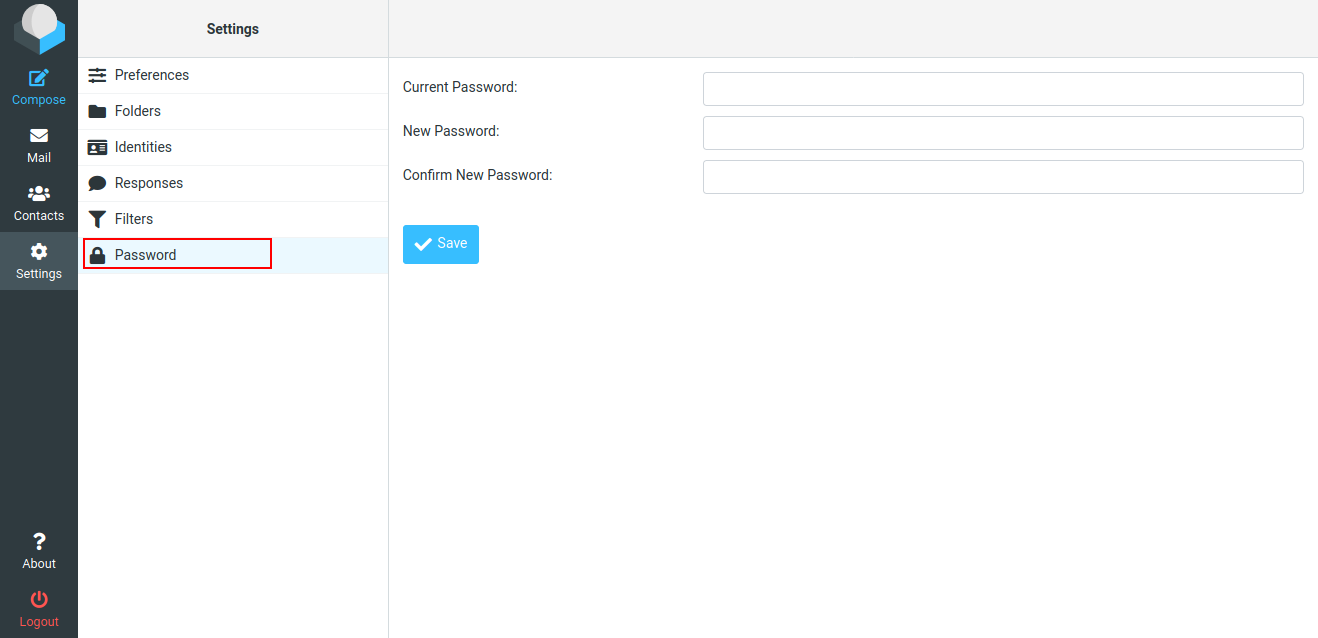This screenshot has width=1318, height=638.
Task: Click the Save button
Action: point(441,244)
